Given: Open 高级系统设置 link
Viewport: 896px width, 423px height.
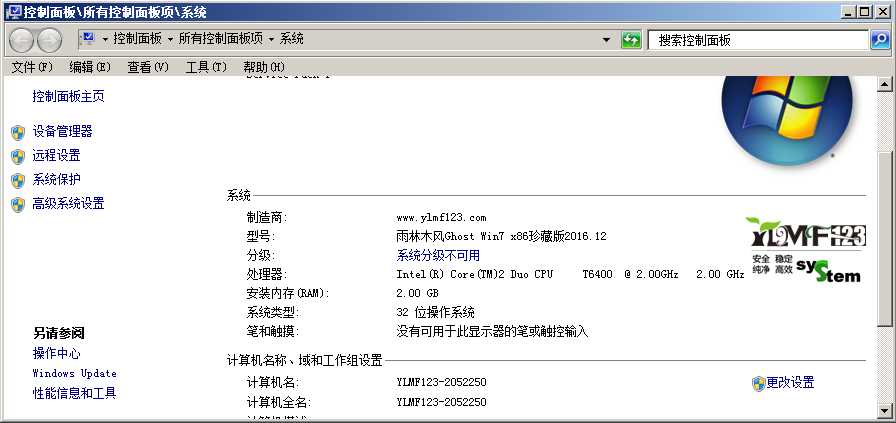Looking at the screenshot, I should click(x=69, y=203).
